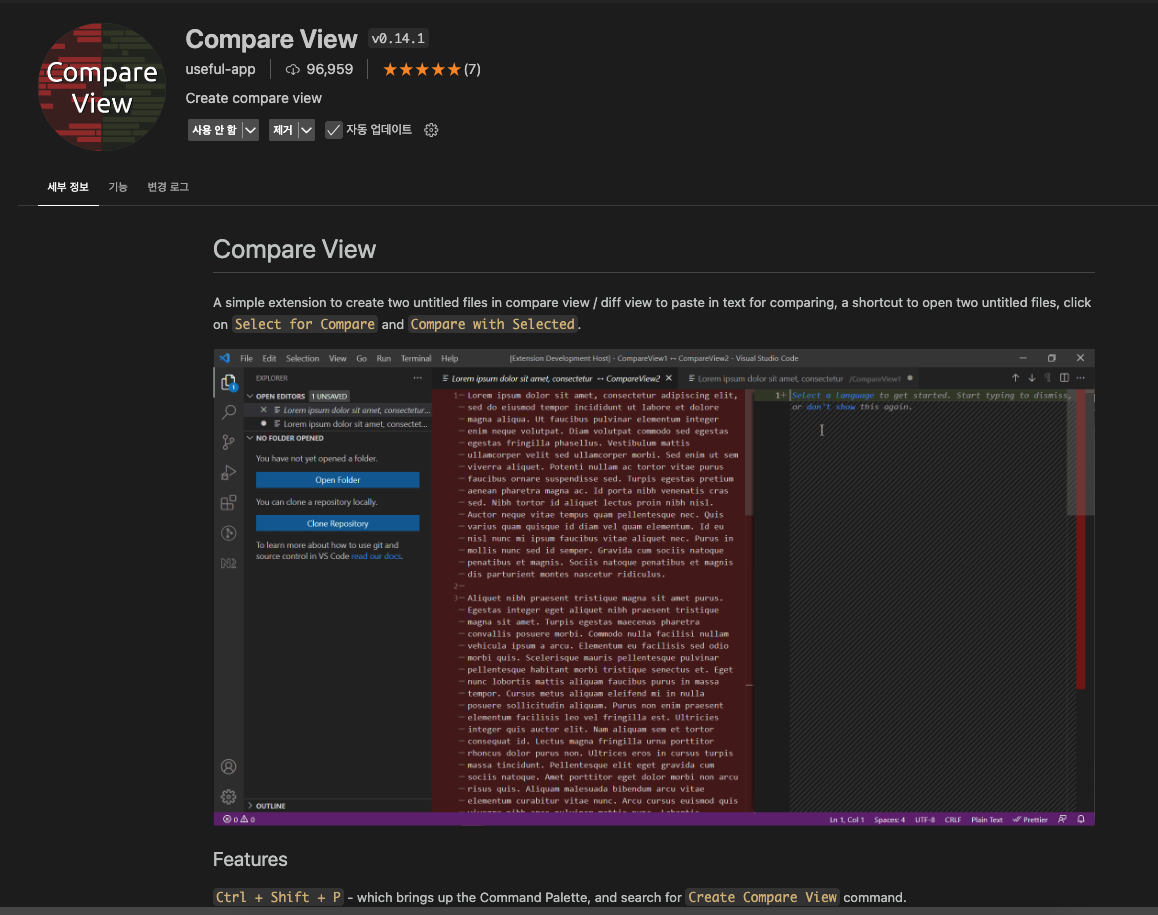Image resolution: width=1158 pixels, height=915 pixels.
Task: Click the 96,959 install count
Action: click(329, 69)
